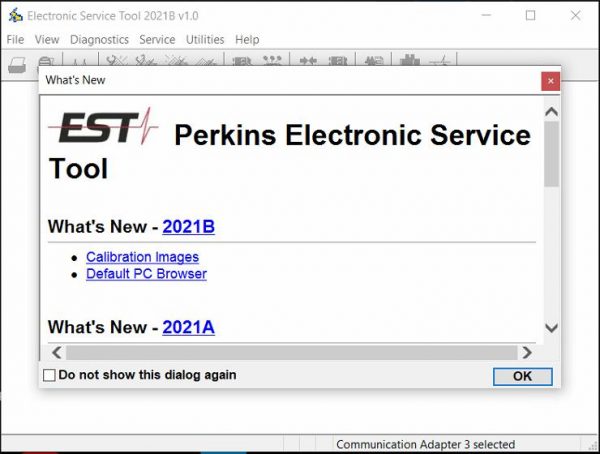Open the Calibration Images link
The width and height of the screenshot is (600, 454).
(142, 257)
